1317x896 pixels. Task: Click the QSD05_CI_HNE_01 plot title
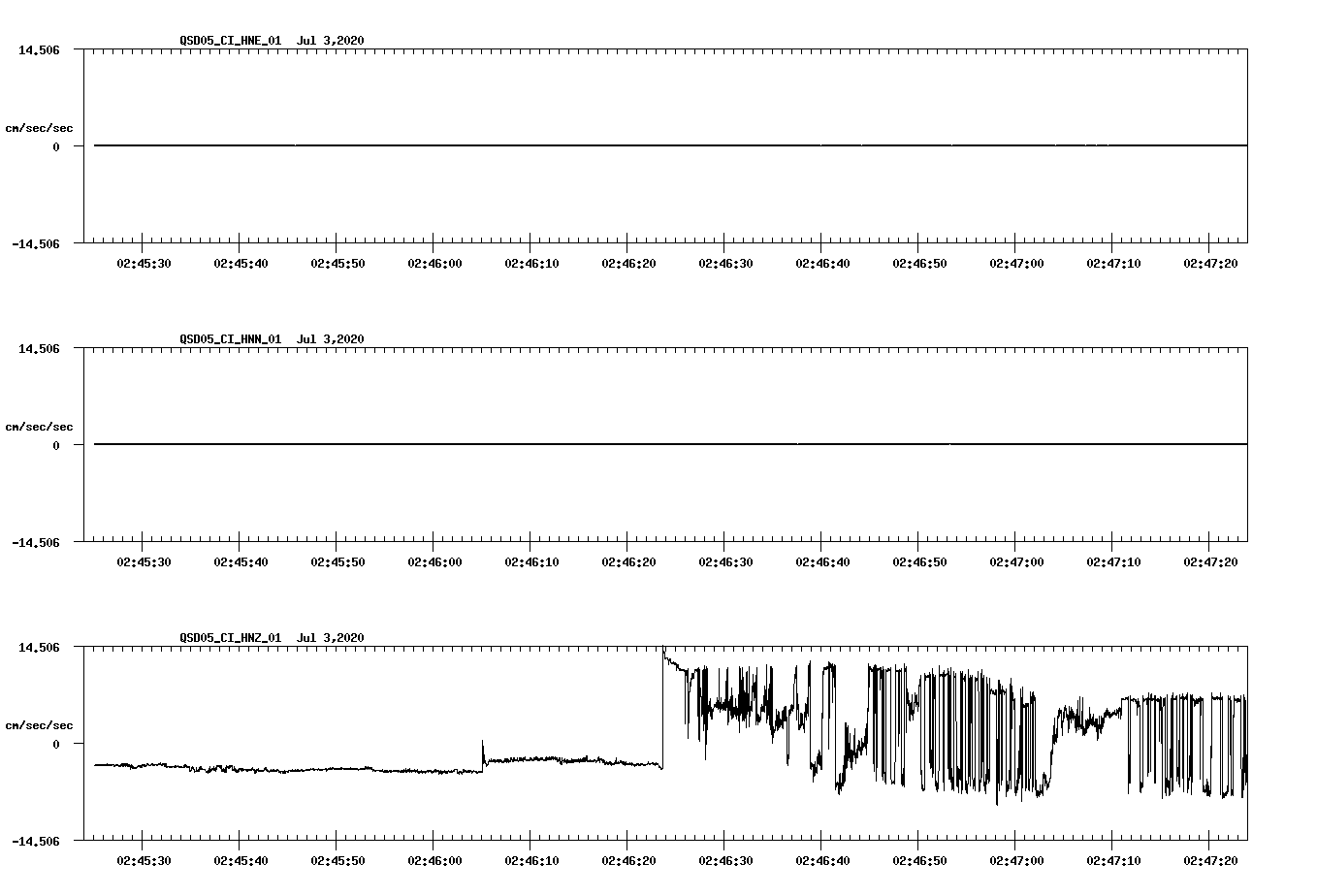[272, 40]
